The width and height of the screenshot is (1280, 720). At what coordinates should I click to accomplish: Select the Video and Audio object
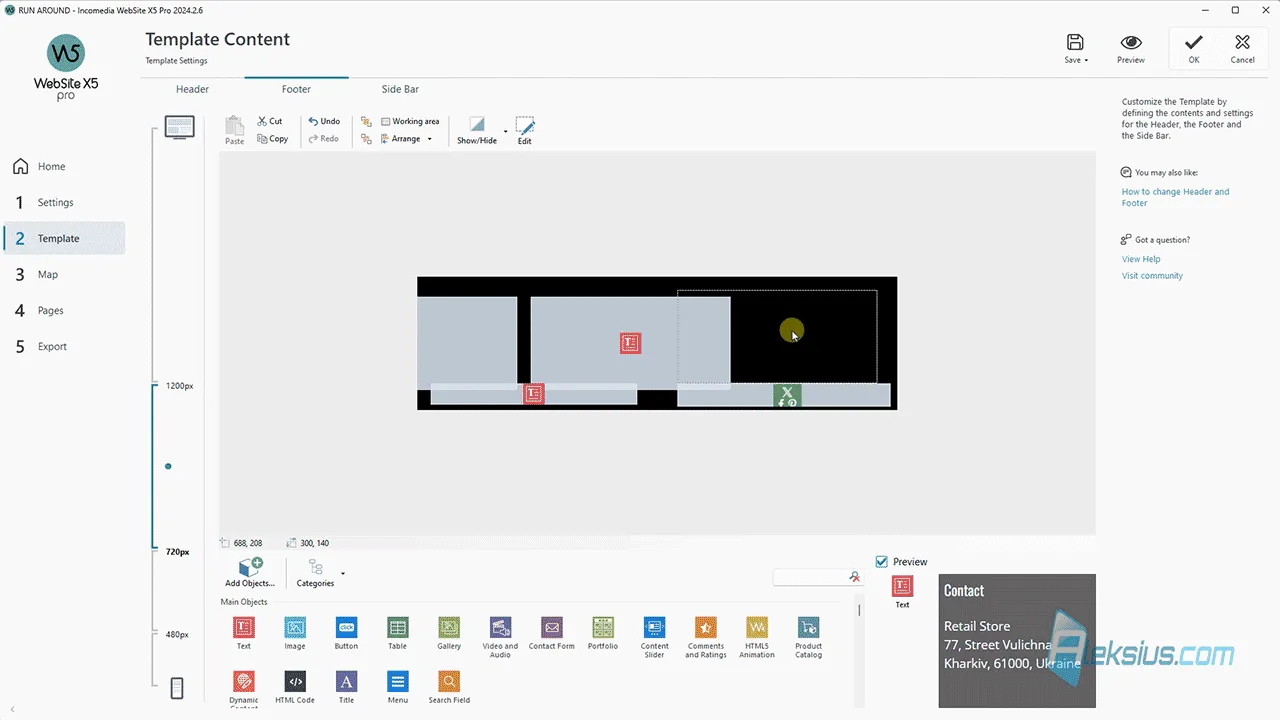coord(501,636)
